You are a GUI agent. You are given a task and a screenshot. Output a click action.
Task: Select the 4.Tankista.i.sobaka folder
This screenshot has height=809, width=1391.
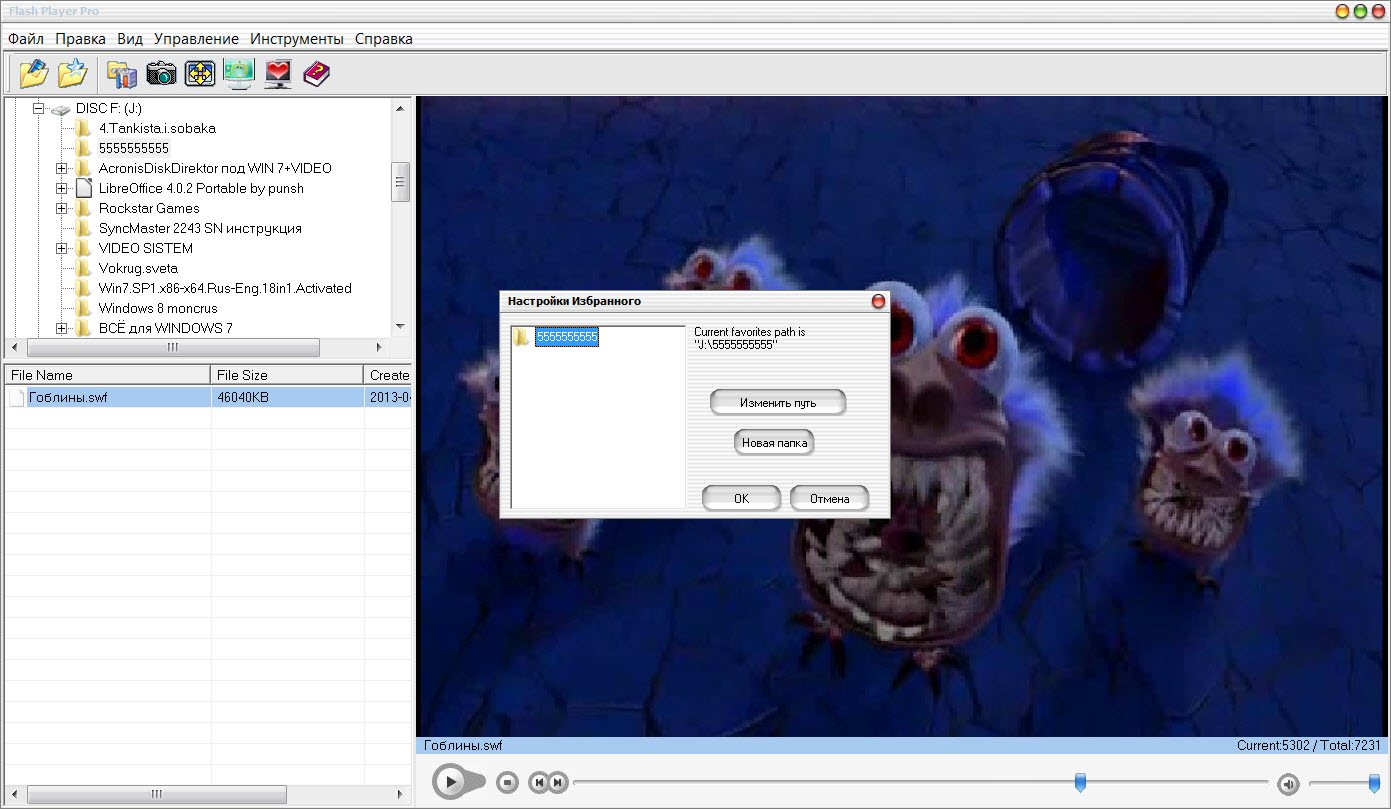pyautogui.click(x=157, y=128)
